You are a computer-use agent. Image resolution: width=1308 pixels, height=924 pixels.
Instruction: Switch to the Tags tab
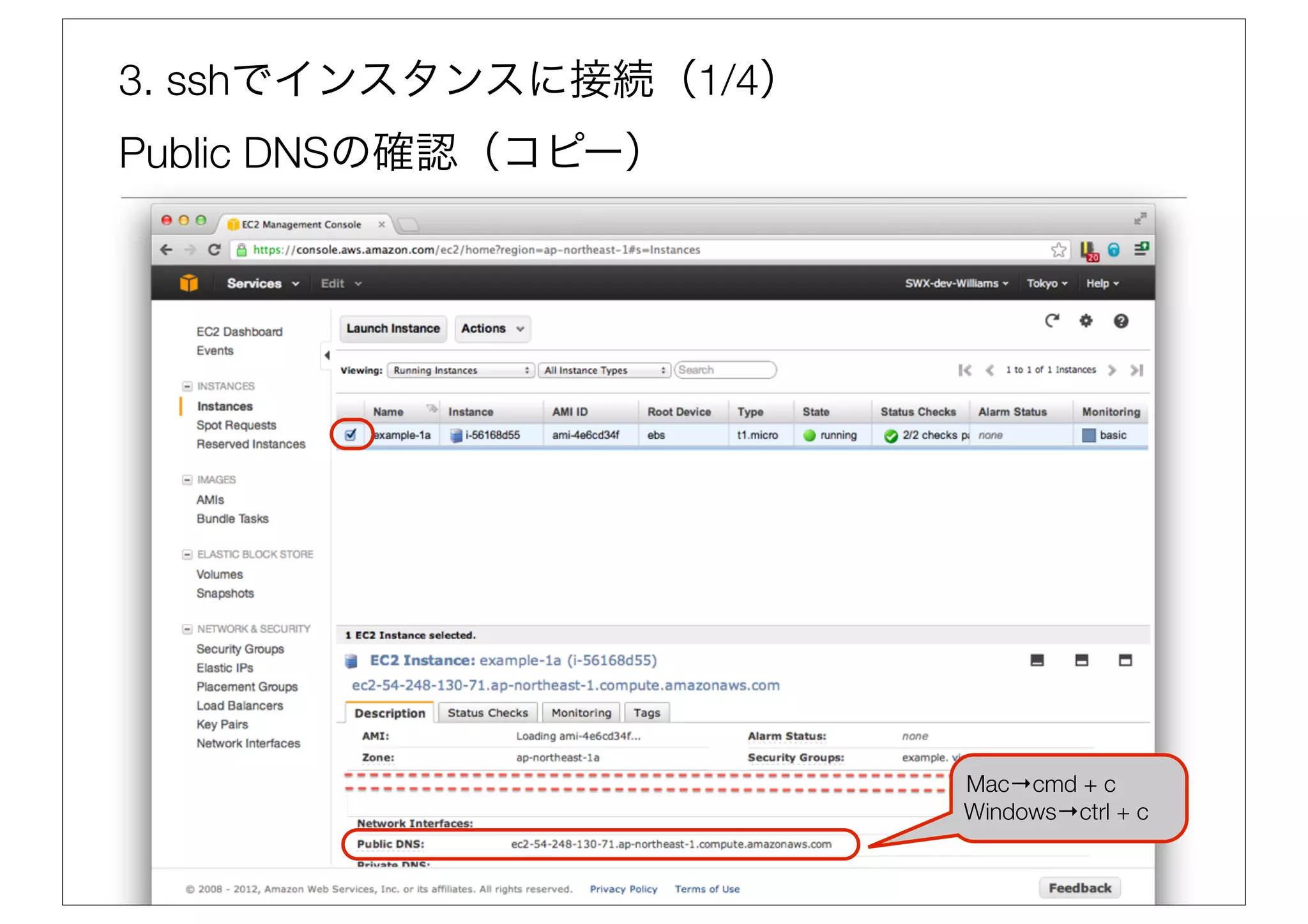(x=647, y=713)
